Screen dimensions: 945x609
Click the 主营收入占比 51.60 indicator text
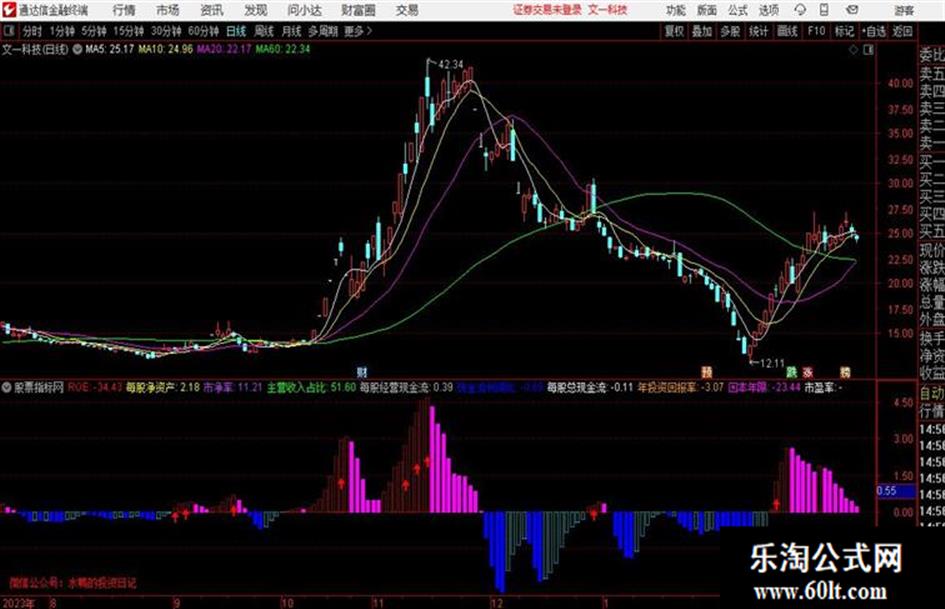(312, 387)
